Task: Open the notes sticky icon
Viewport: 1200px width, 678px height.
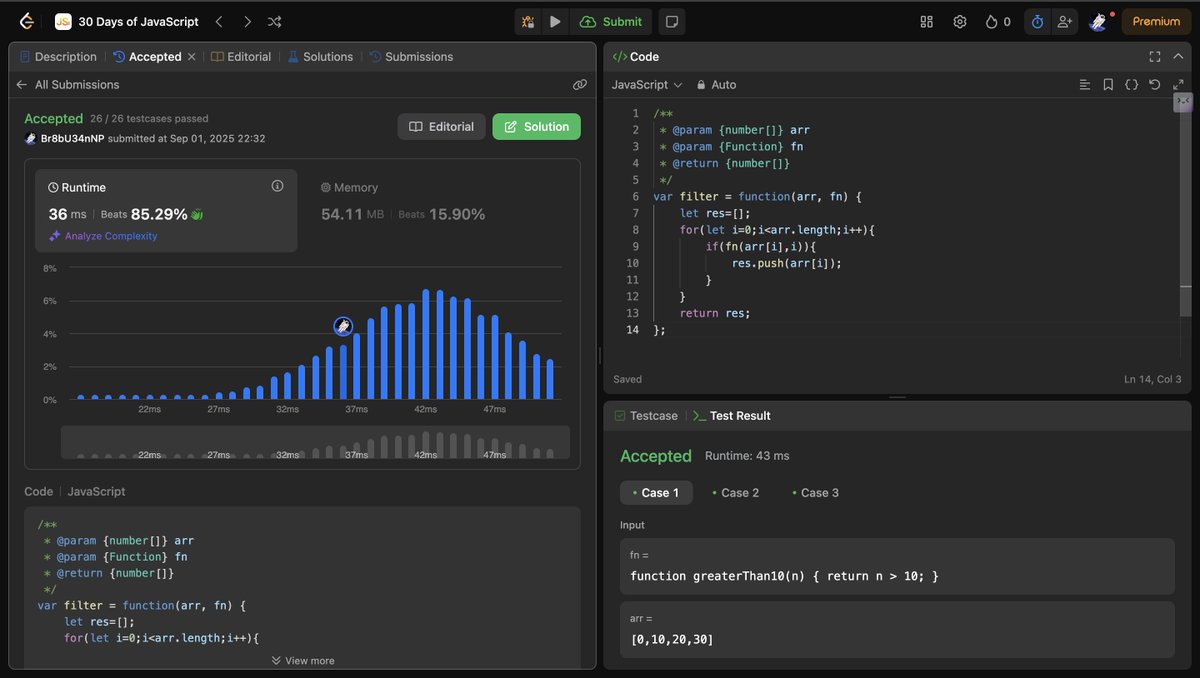Action: click(x=672, y=22)
